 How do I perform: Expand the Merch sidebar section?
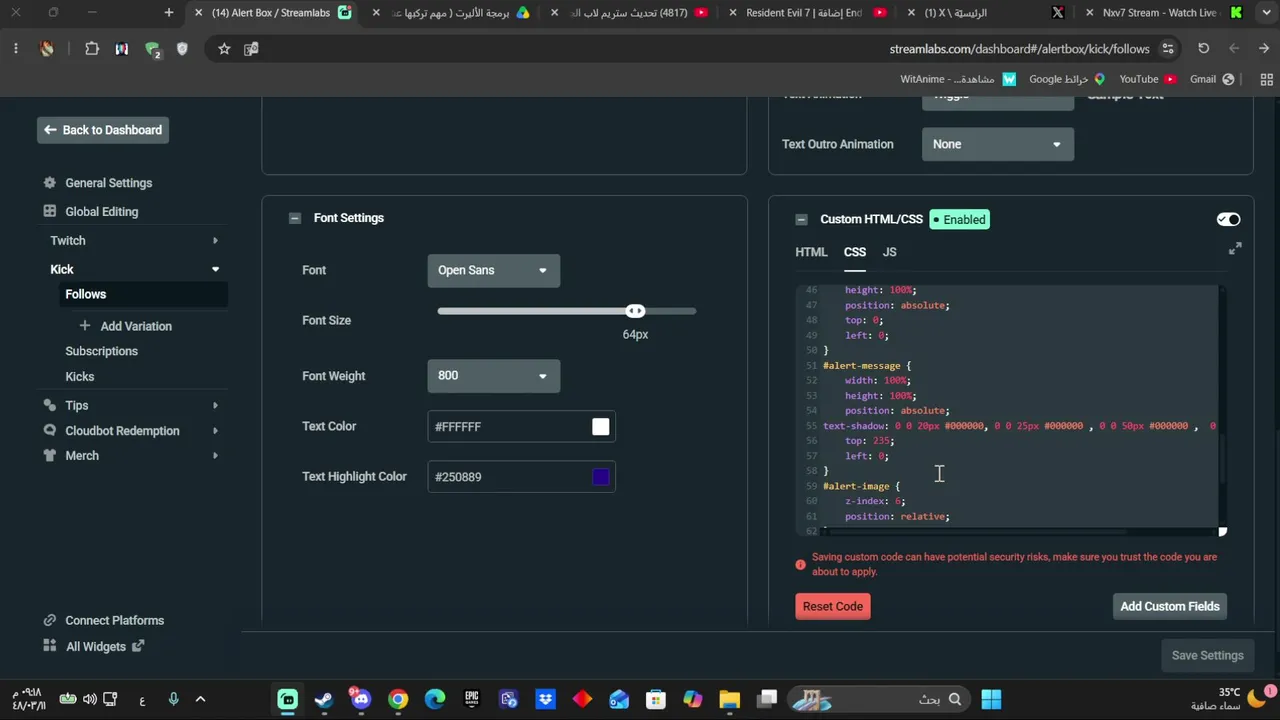click(215, 455)
